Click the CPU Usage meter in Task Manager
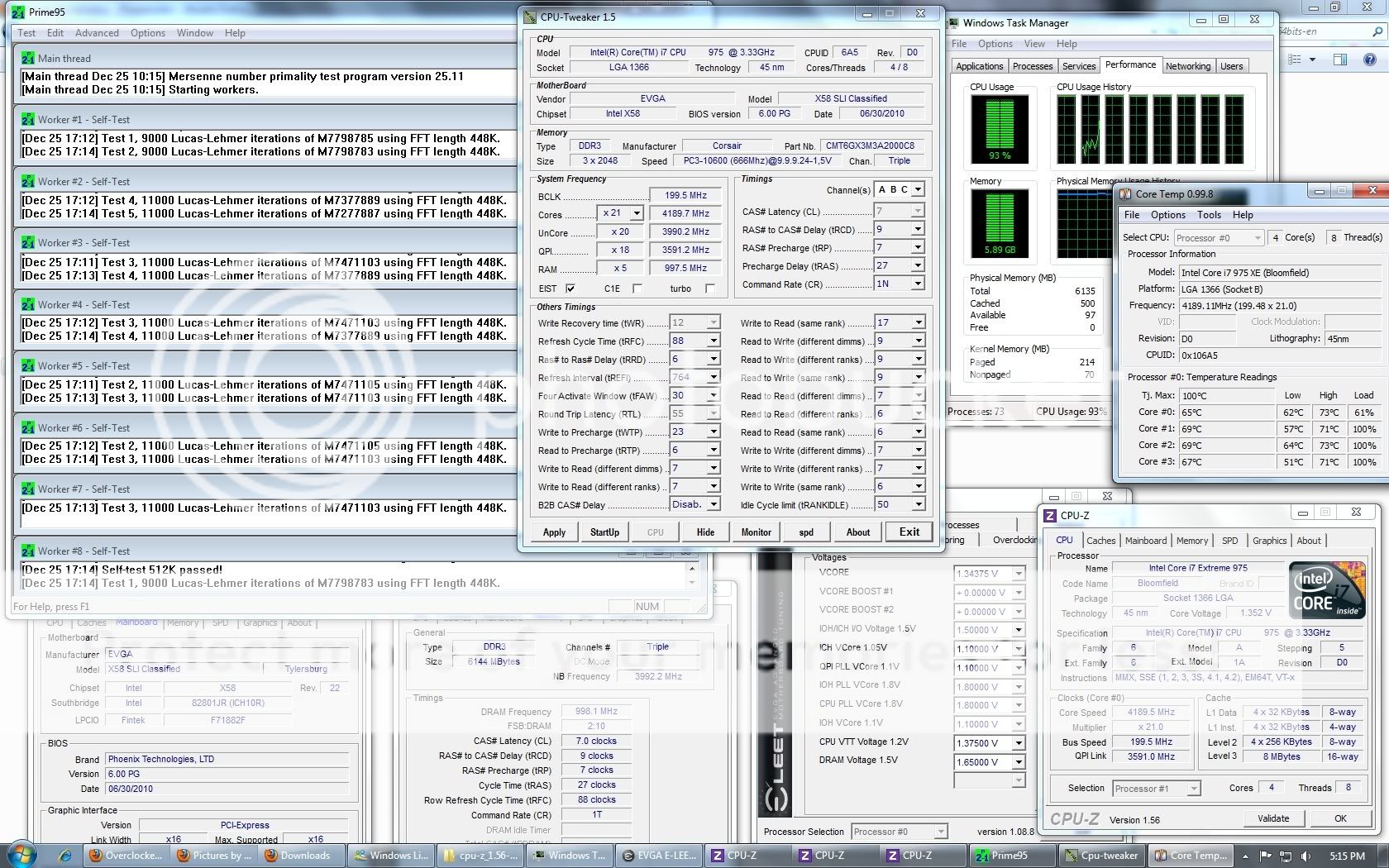The height and width of the screenshot is (868, 1389). [x=999, y=128]
